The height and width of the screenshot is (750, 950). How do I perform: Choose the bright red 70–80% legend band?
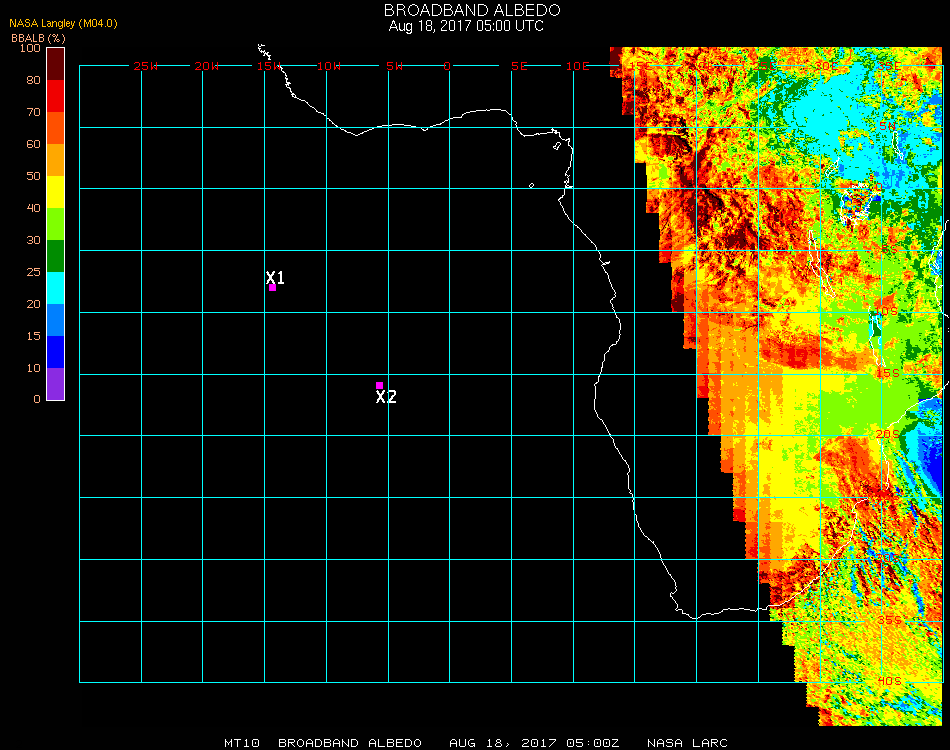click(x=55, y=96)
